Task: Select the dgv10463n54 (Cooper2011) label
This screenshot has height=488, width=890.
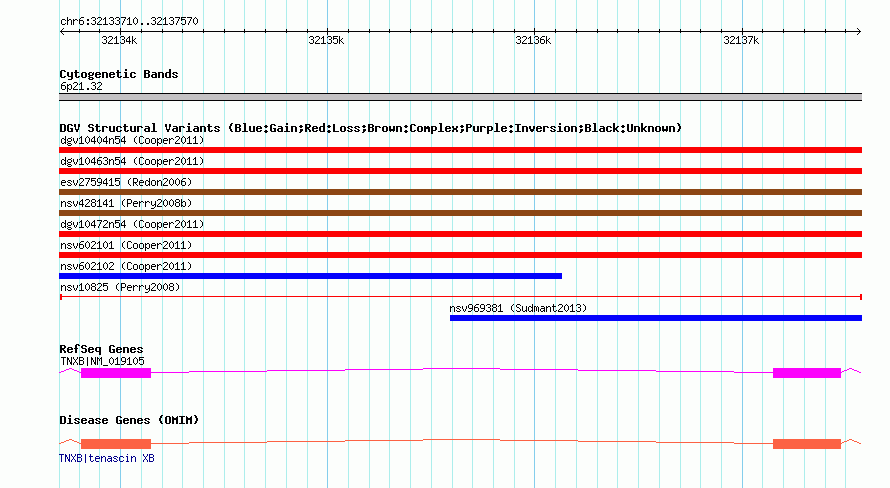Action: (x=132, y=161)
